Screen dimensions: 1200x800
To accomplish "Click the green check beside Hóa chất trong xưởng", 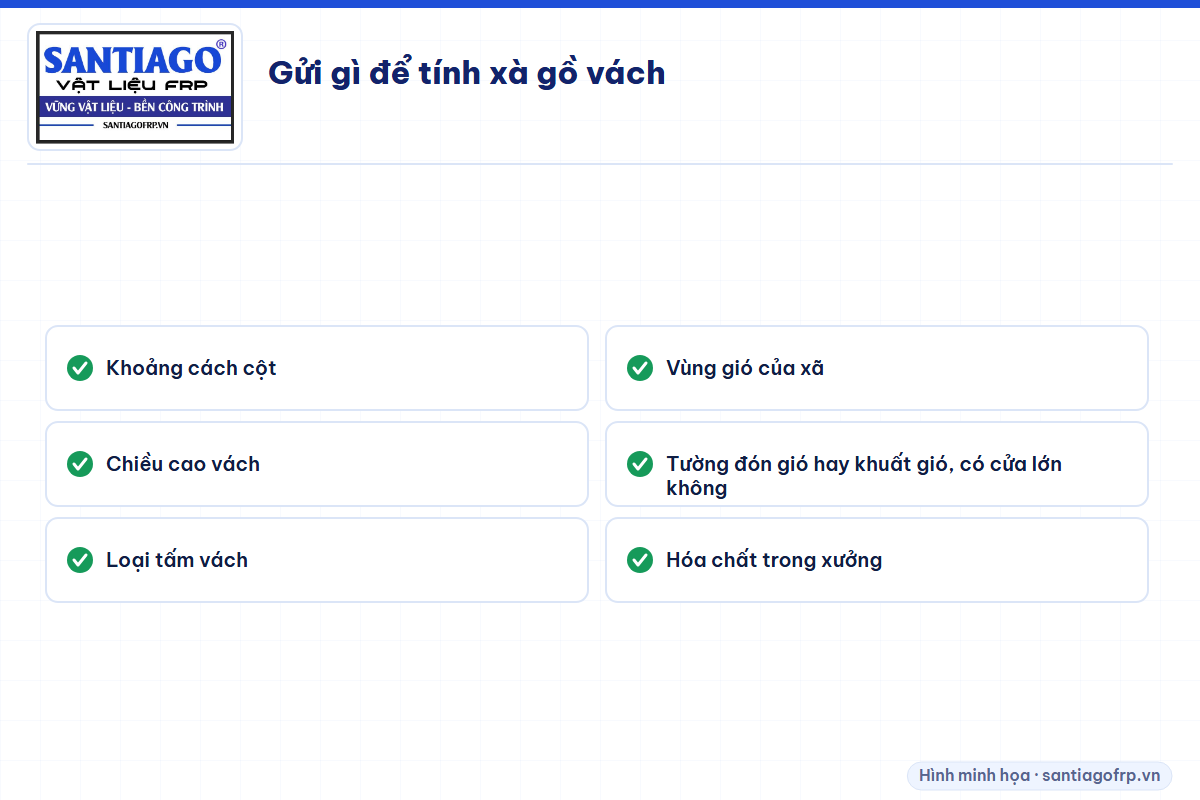I will 640,560.
